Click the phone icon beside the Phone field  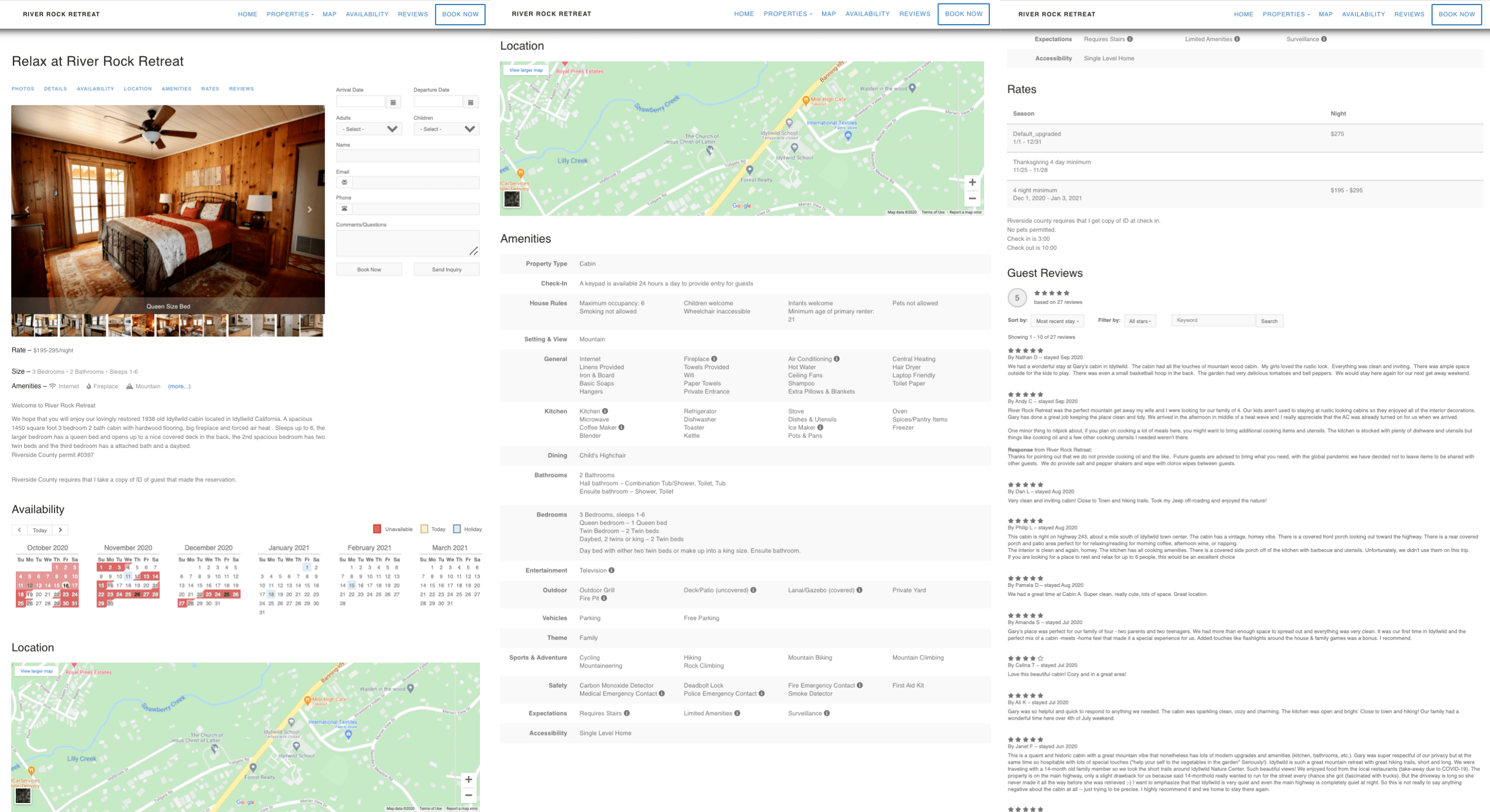pos(344,209)
